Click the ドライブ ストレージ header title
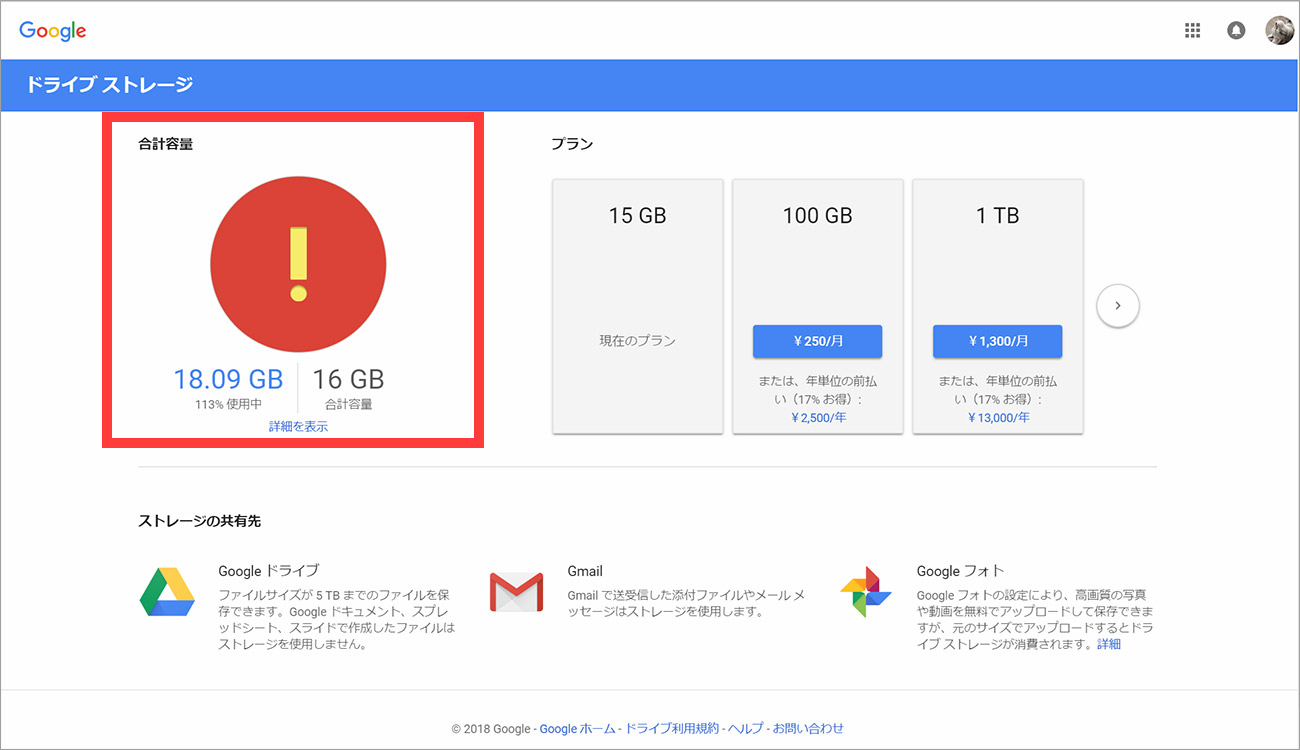Screen dimensions: 1300x750 point(109,85)
